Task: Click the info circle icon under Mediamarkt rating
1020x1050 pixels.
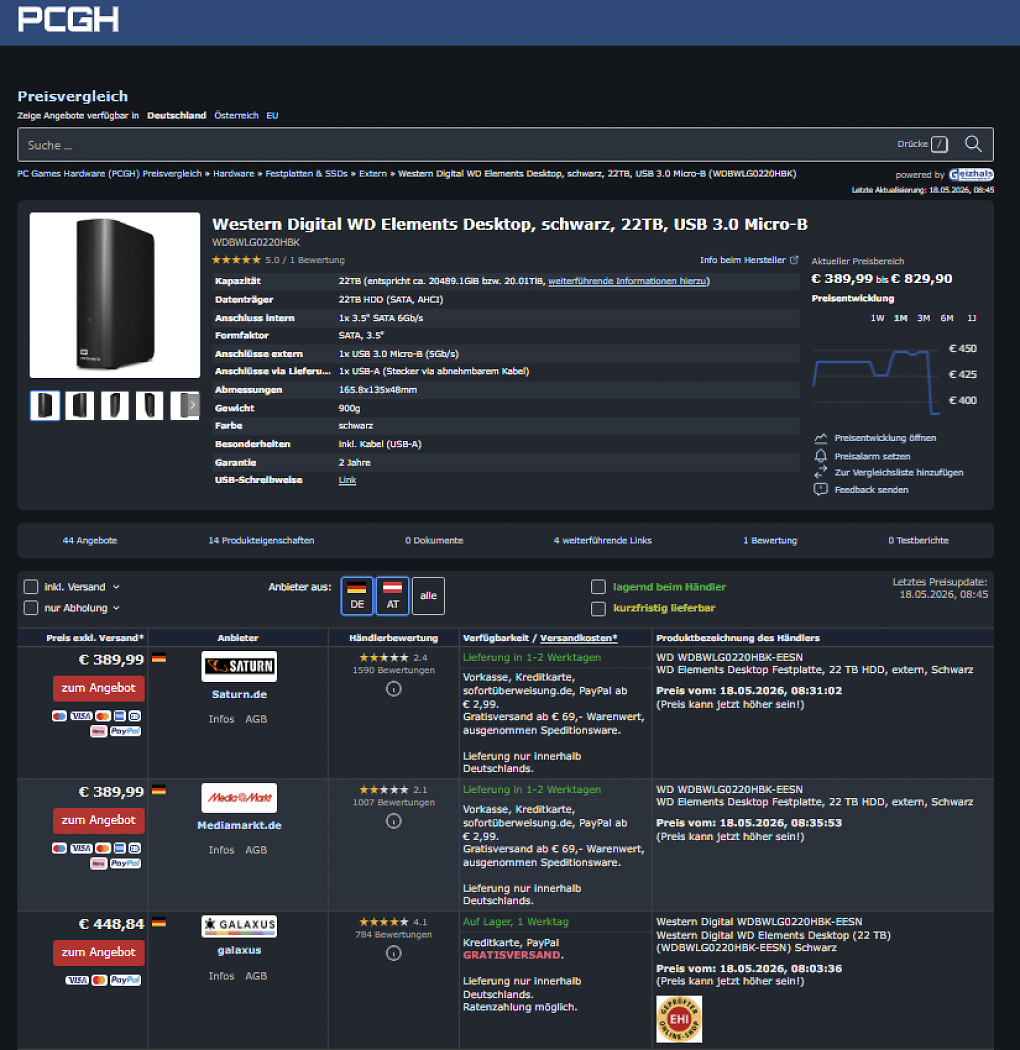Action: (394, 821)
